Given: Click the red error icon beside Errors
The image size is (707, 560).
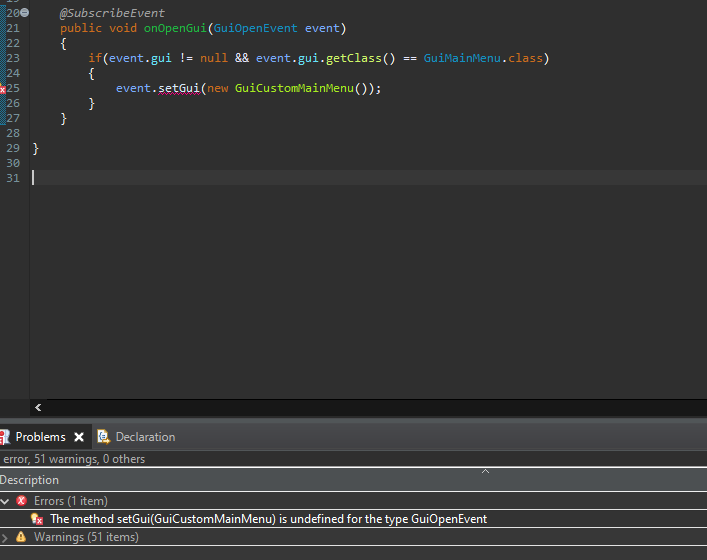Looking at the screenshot, I should [22, 501].
